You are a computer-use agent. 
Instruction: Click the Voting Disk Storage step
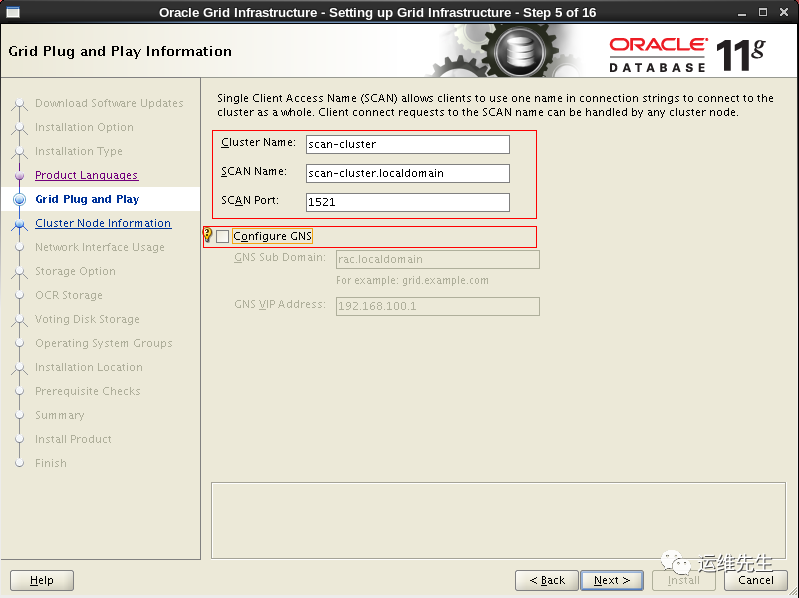point(87,319)
